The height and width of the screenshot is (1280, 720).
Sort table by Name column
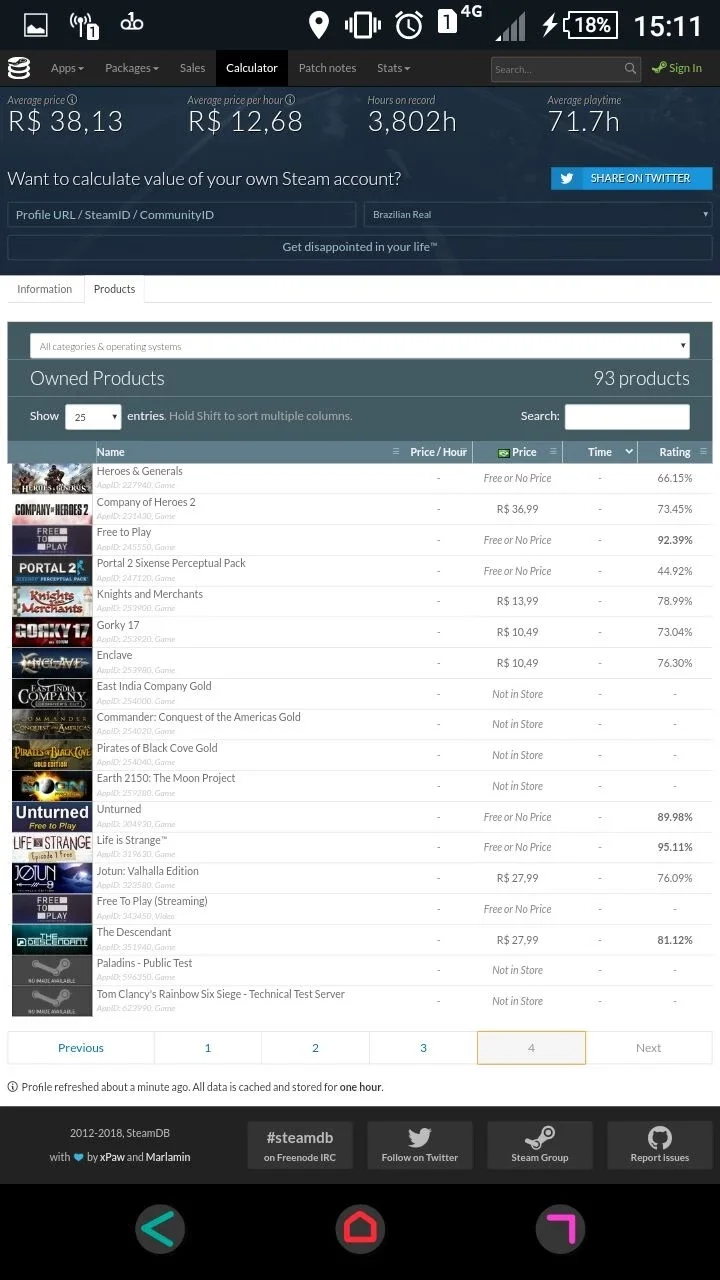[249, 452]
